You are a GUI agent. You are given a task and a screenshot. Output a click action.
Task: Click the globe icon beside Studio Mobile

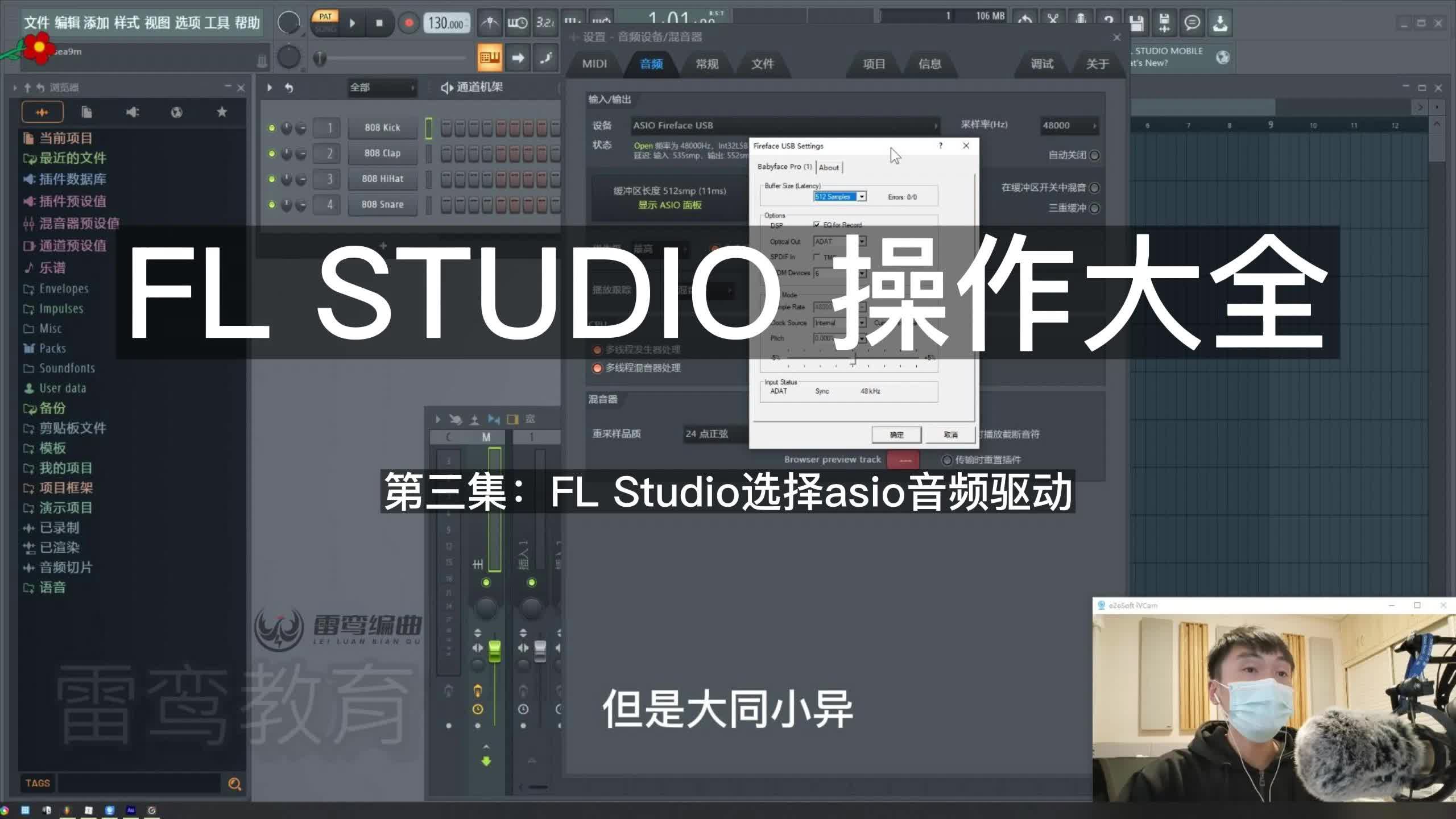point(1222,57)
